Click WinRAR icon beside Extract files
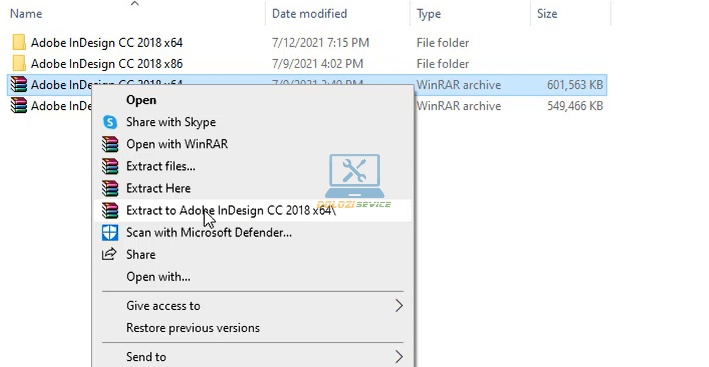The image size is (709, 367). (x=110, y=166)
